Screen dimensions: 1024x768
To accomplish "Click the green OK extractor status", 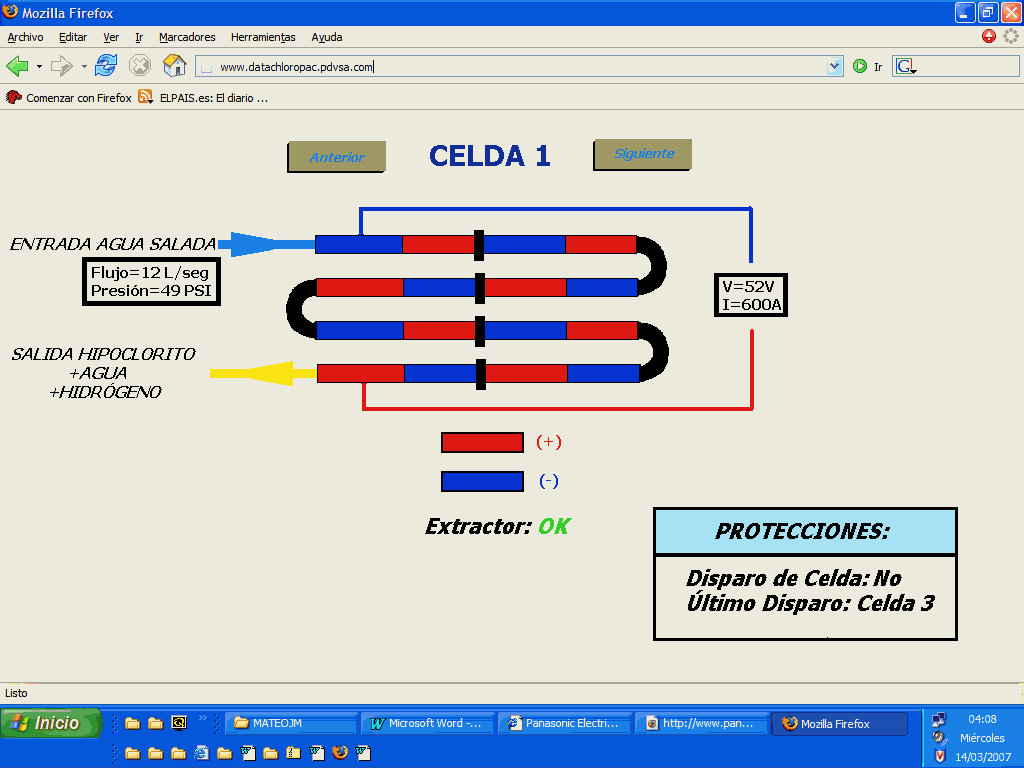I will [554, 526].
